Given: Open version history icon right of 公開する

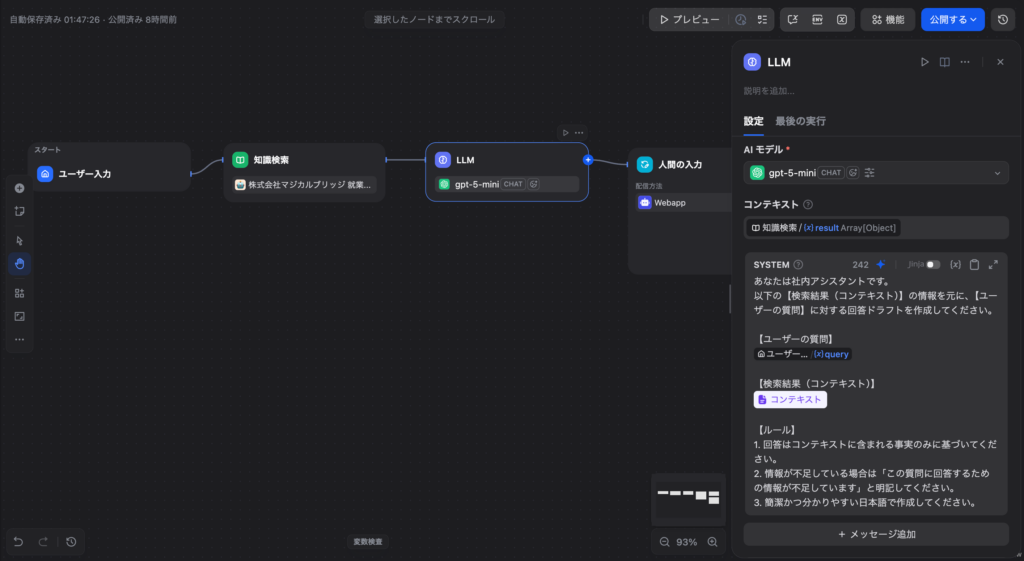Looking at the screenshot, I should [1003, 20].
